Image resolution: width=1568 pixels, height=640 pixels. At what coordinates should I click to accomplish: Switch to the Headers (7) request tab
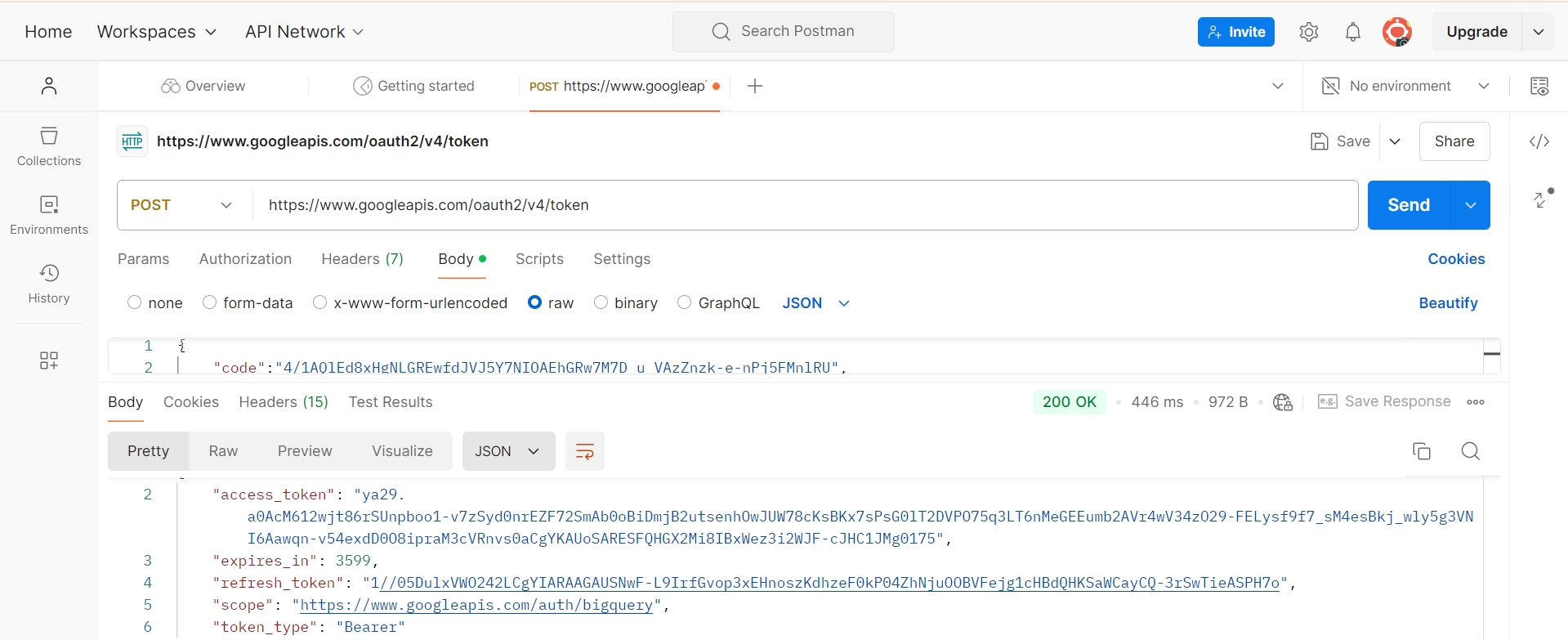[x=363, y=259]
